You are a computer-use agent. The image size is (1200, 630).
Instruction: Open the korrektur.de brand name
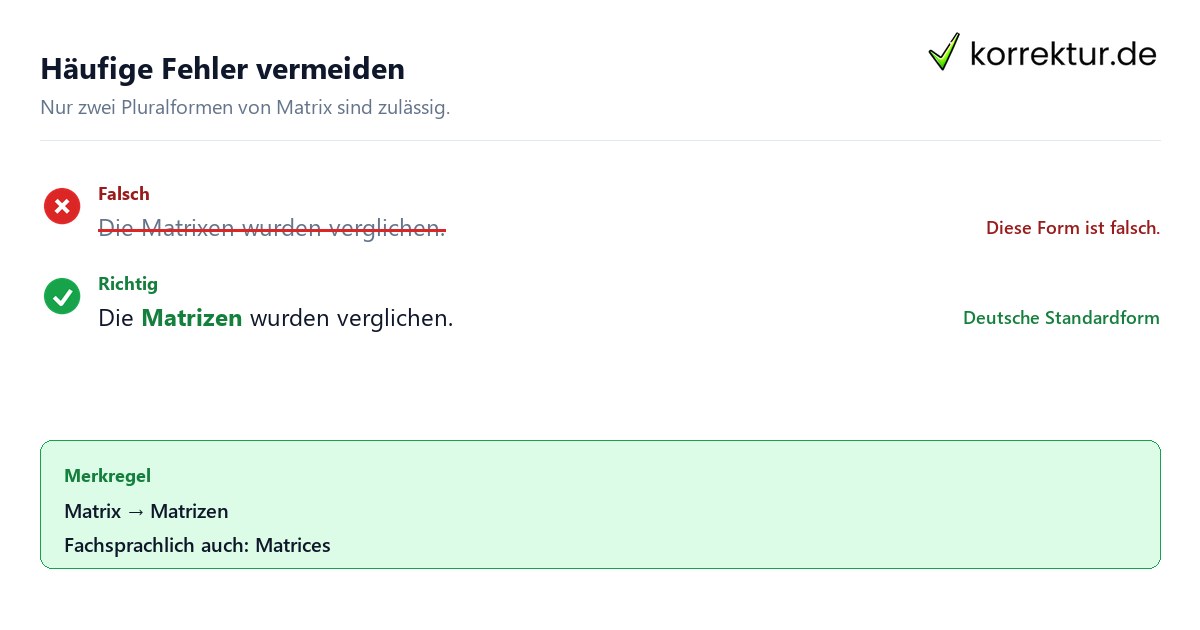pyautogui.click(x=1063, y=53)
